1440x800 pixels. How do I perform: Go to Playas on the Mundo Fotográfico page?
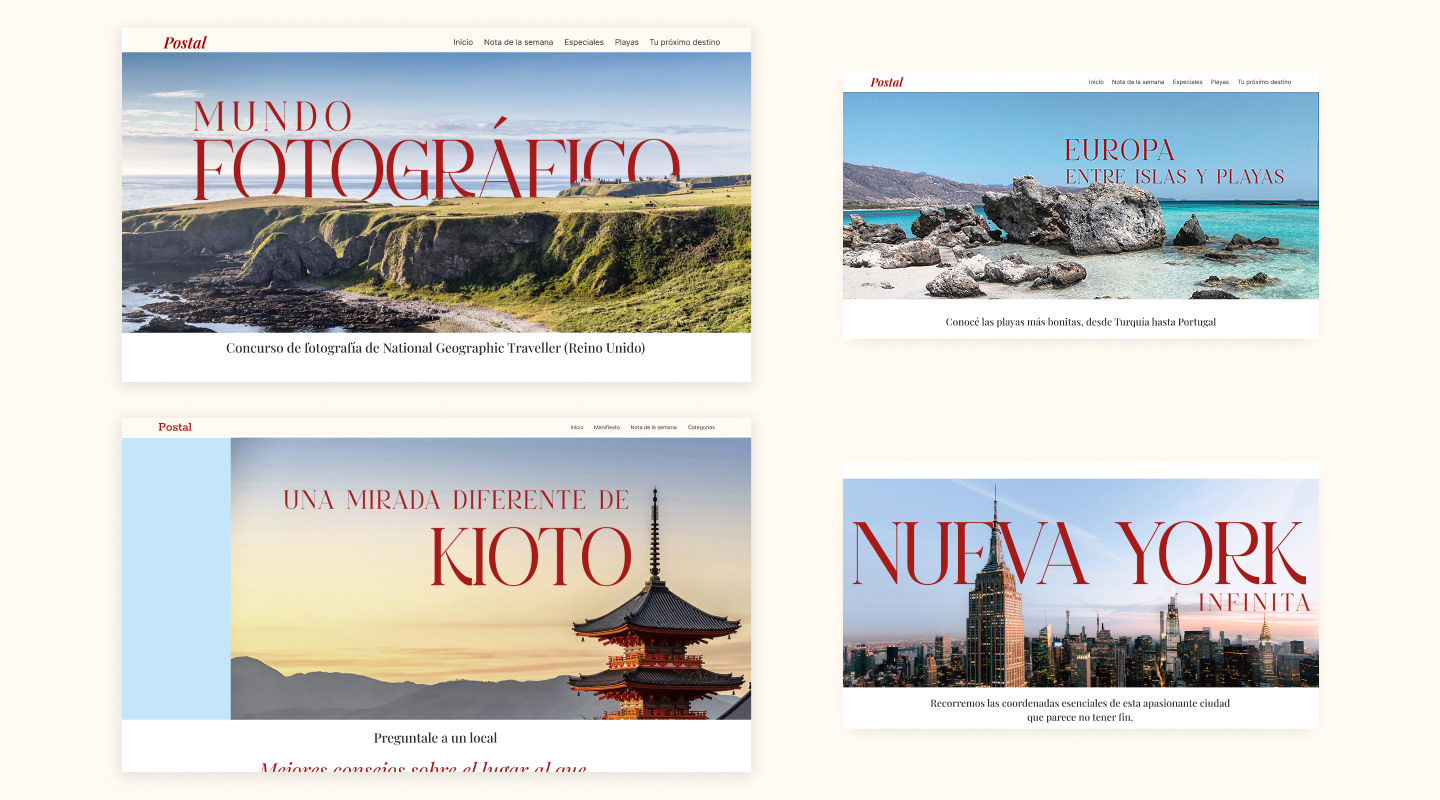(x=627, y=42)
